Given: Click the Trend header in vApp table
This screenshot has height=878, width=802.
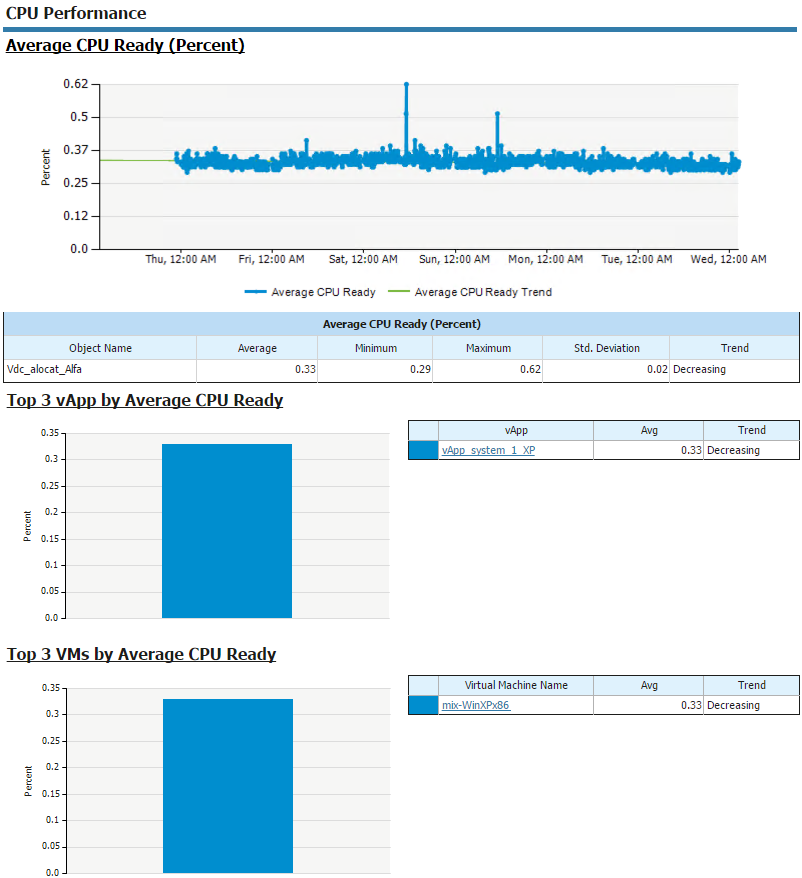Looking at the screenshot, I should 752,430.
